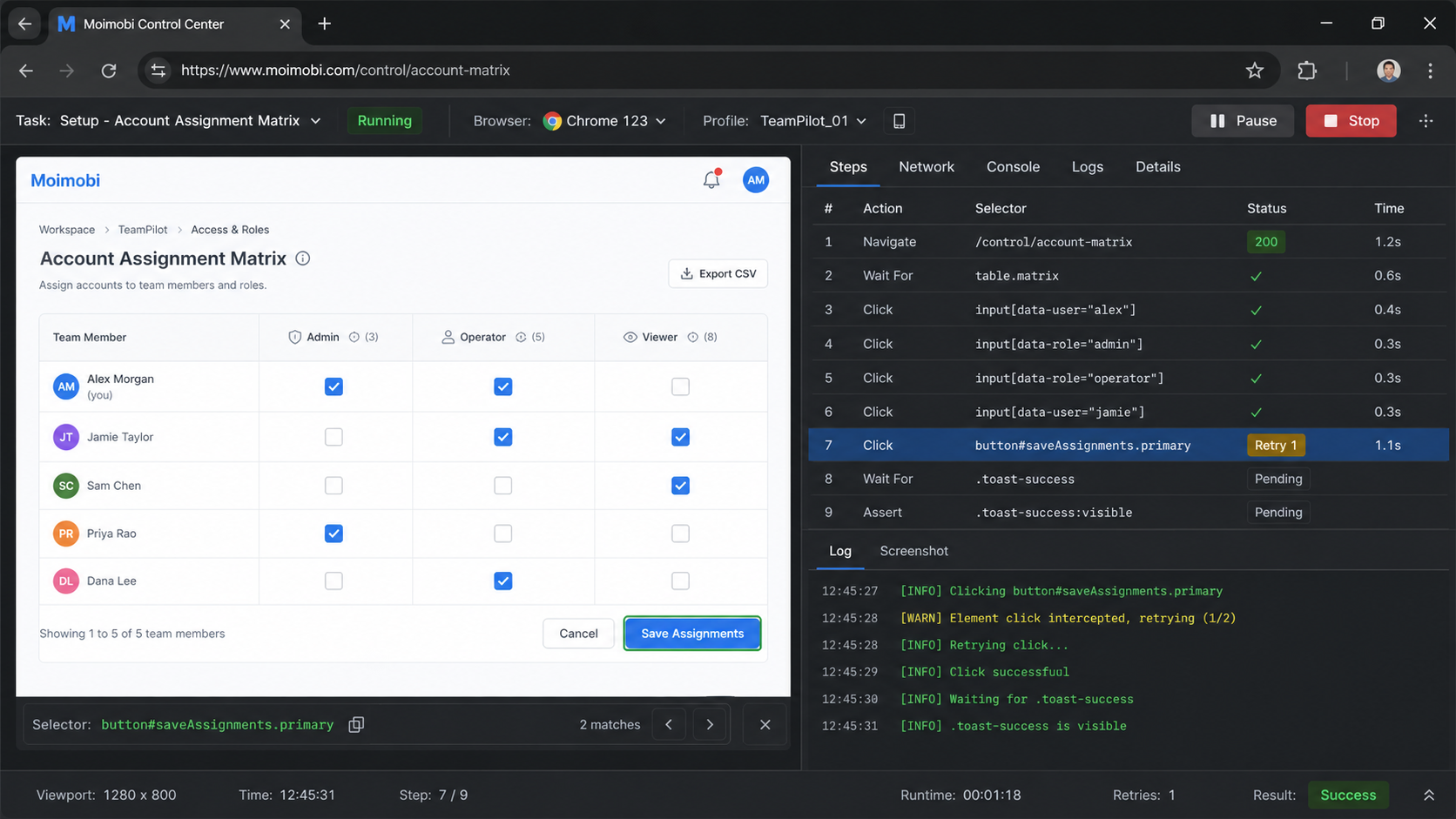
Task: Click the info icon beside Account Assignment Matrix
Action: coord(303,258)
